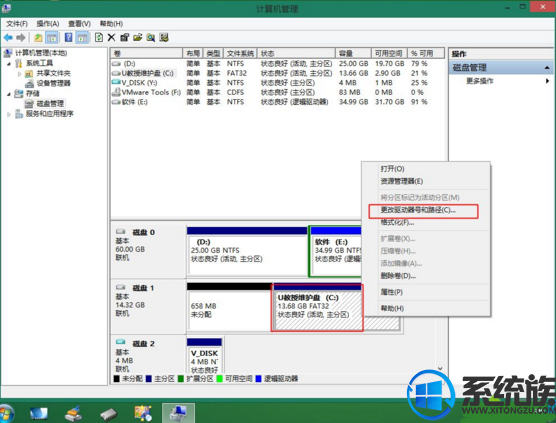The width and height of the screenshot is (556, 423).
Task: Switch to Computer Management taskbar button
Action: (178, 413)
